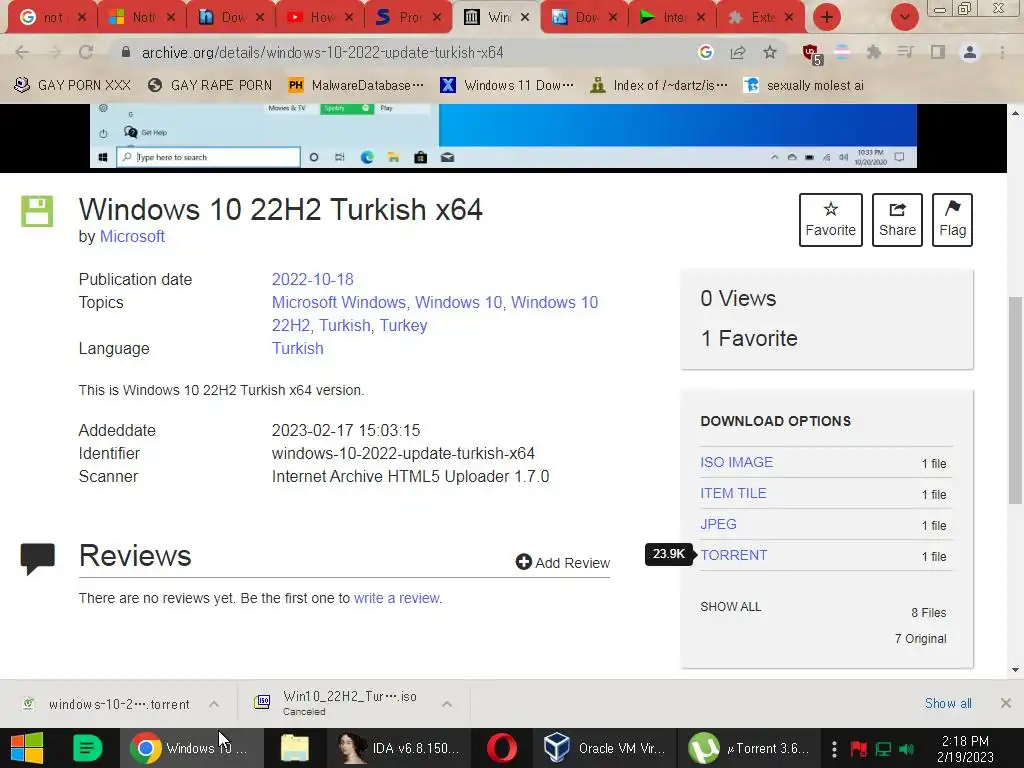Switch to Oracle VM VirtualBox window
This screenshot has height=768, width=1024.
coord(605,748)
